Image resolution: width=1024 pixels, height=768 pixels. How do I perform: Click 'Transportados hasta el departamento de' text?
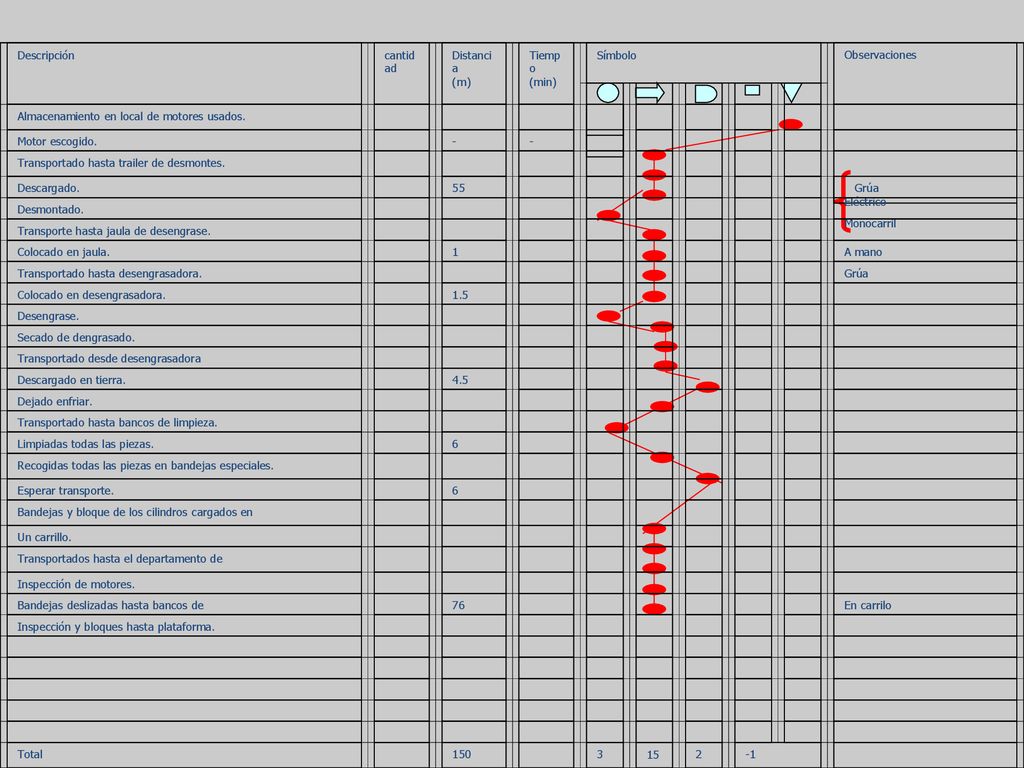point(120,559)
